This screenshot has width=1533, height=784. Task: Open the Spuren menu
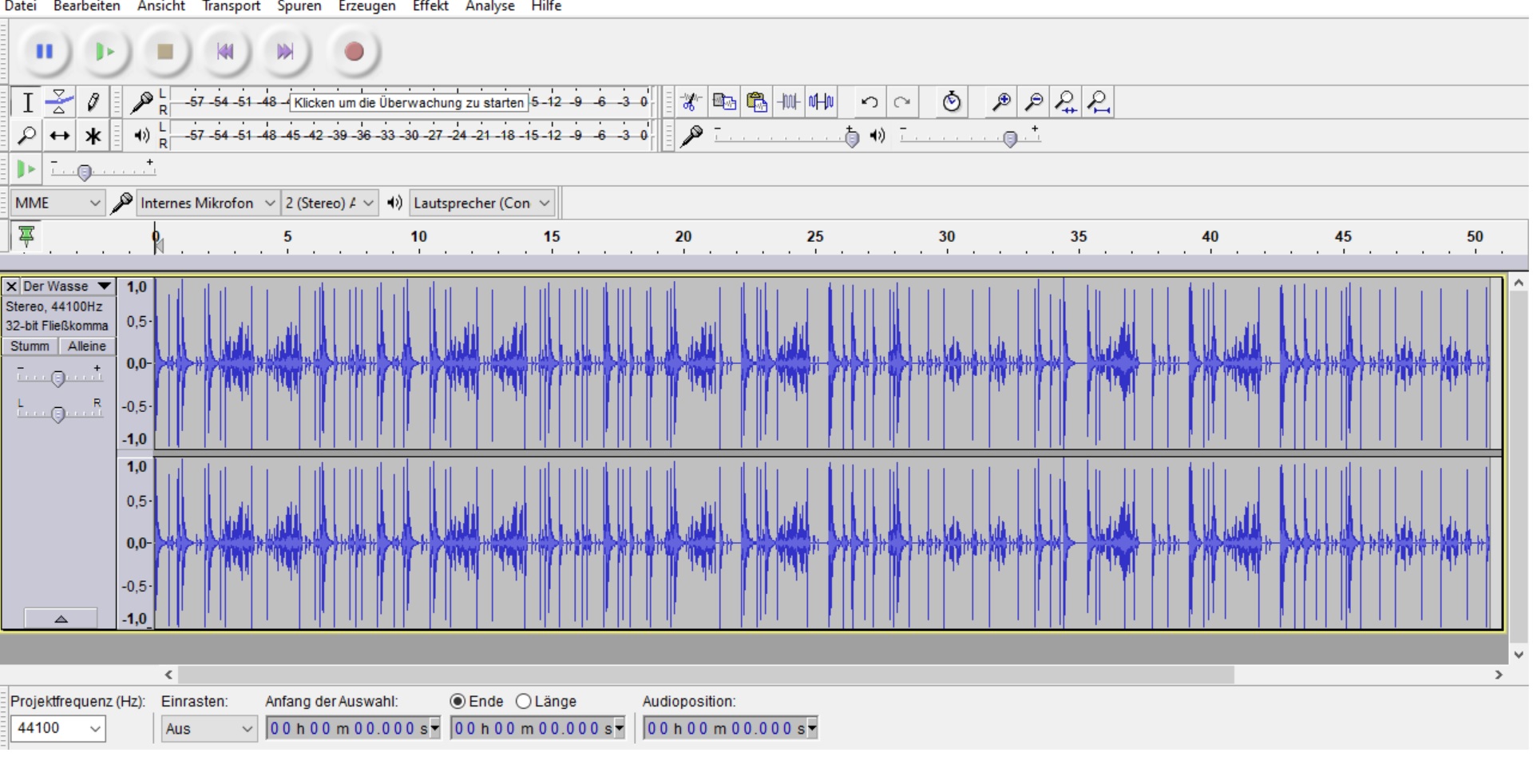[299, 6]
